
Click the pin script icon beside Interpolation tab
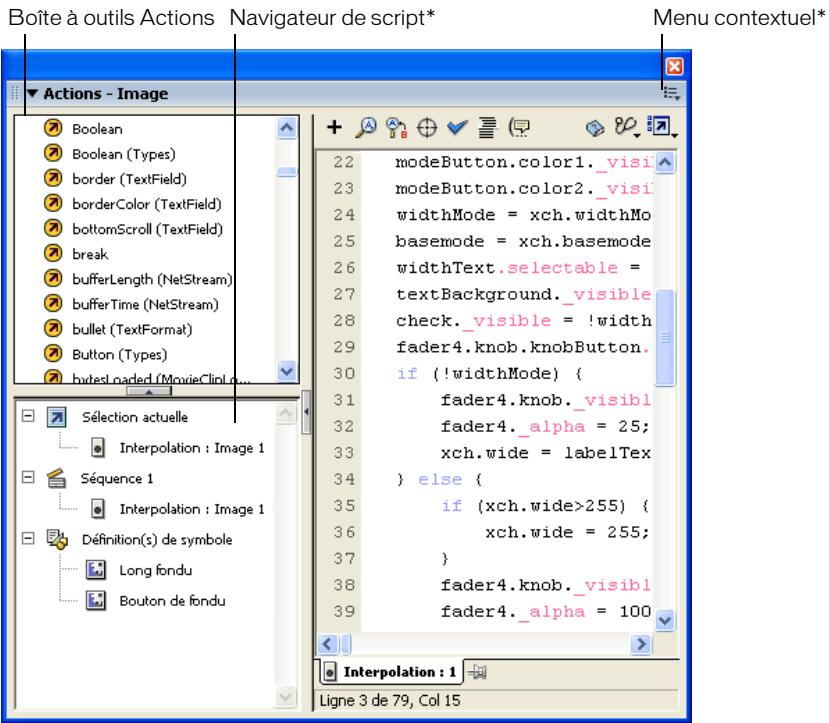coord(477,672)
